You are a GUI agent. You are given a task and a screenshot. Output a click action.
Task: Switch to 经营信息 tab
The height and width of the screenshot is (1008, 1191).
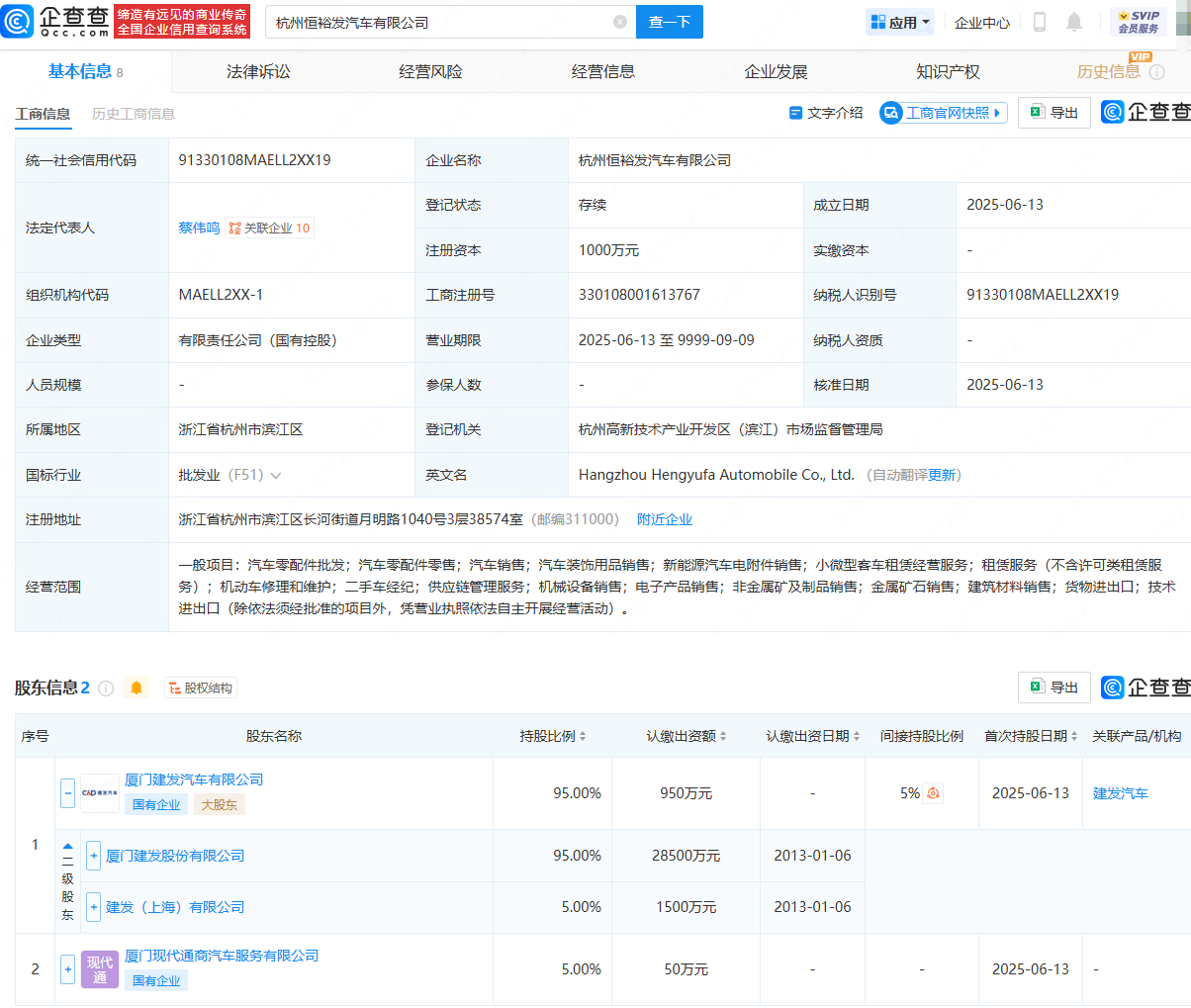tap(603, 72)
